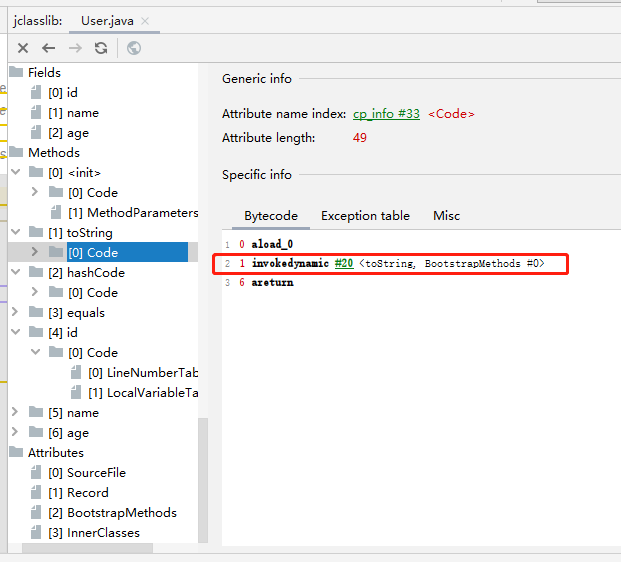
Task: Click the file icon beside [2] BootstrapMethods
Action: point(36,512)
